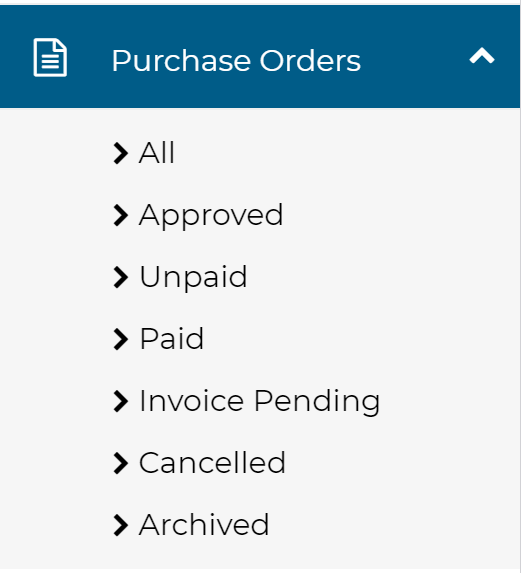Click empty submenu area right of Archived

tap(395, 525)
